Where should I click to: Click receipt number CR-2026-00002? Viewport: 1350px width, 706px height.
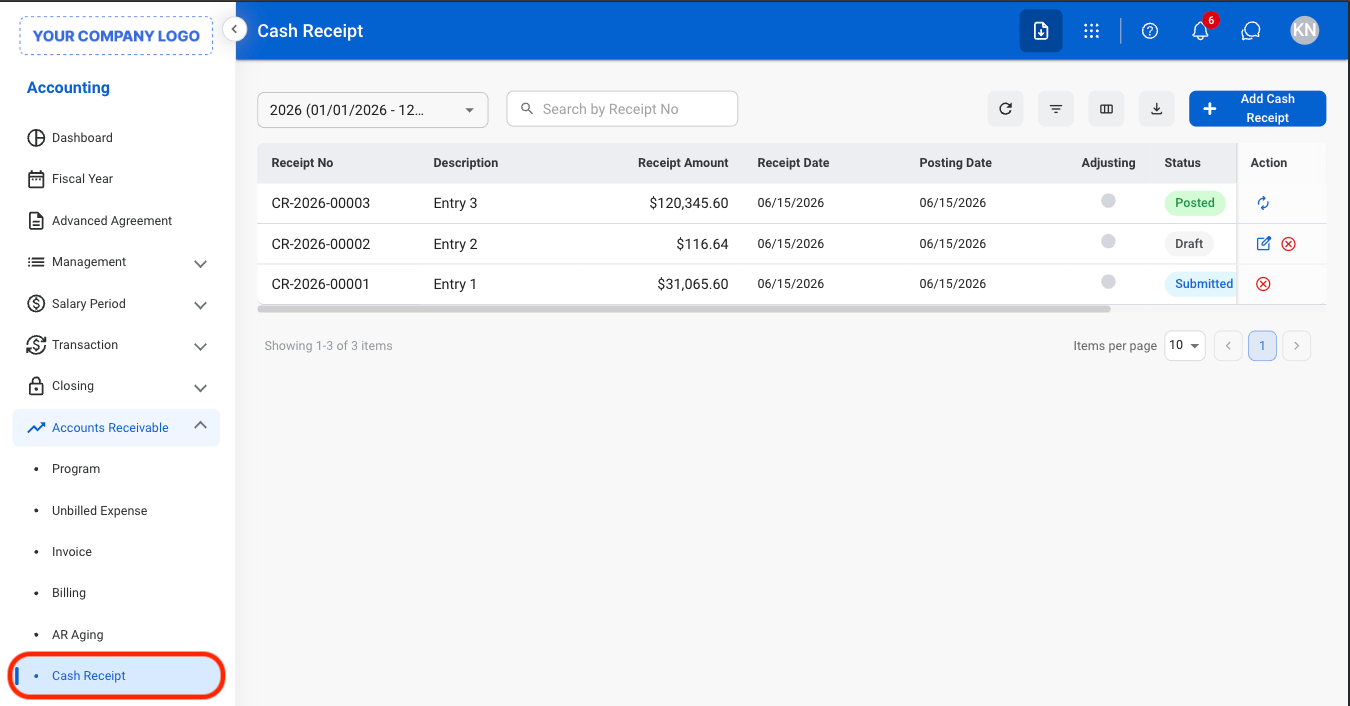321,244
